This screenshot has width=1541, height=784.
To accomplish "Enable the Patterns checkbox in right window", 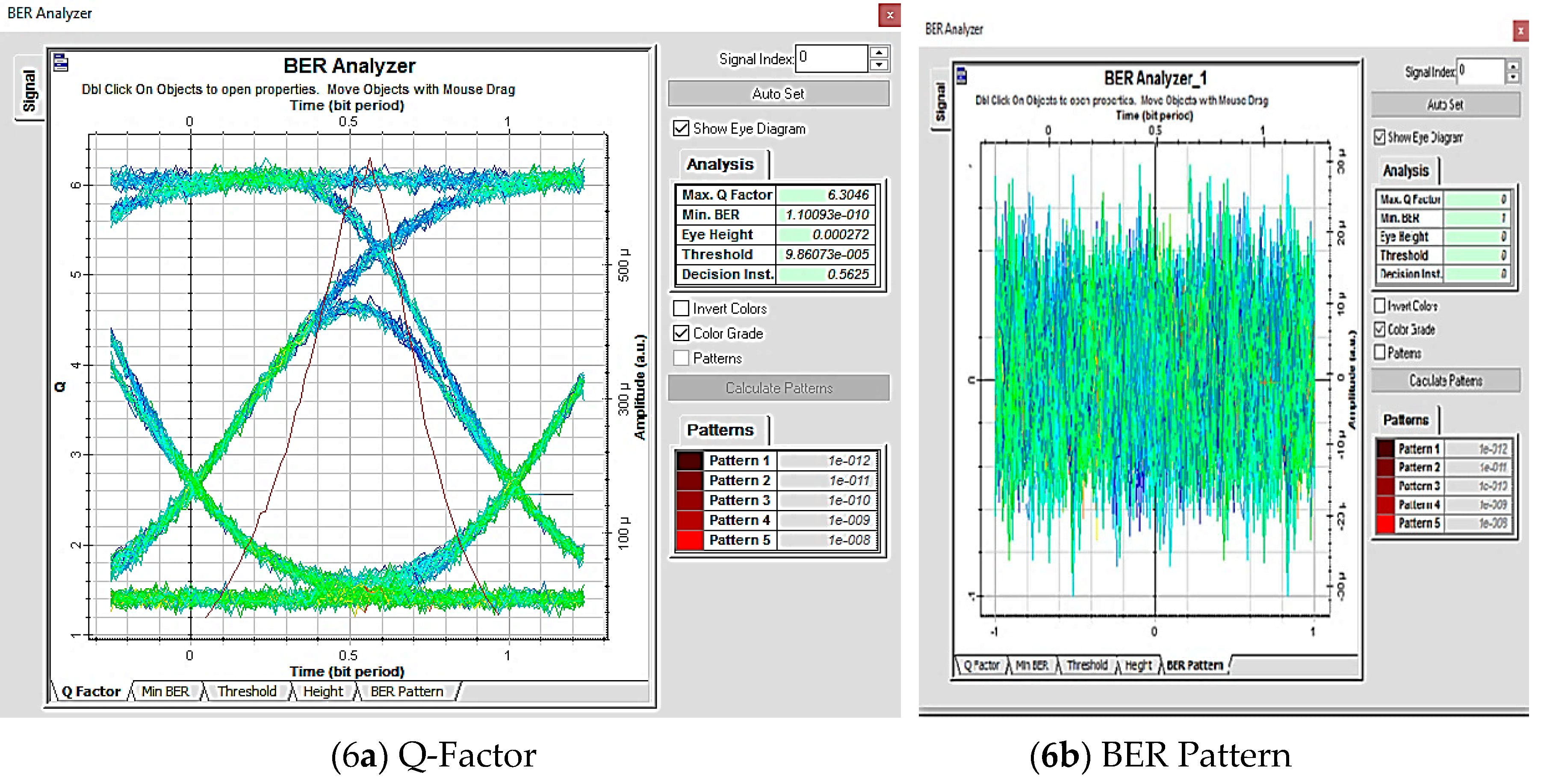I will [1379, 352].
